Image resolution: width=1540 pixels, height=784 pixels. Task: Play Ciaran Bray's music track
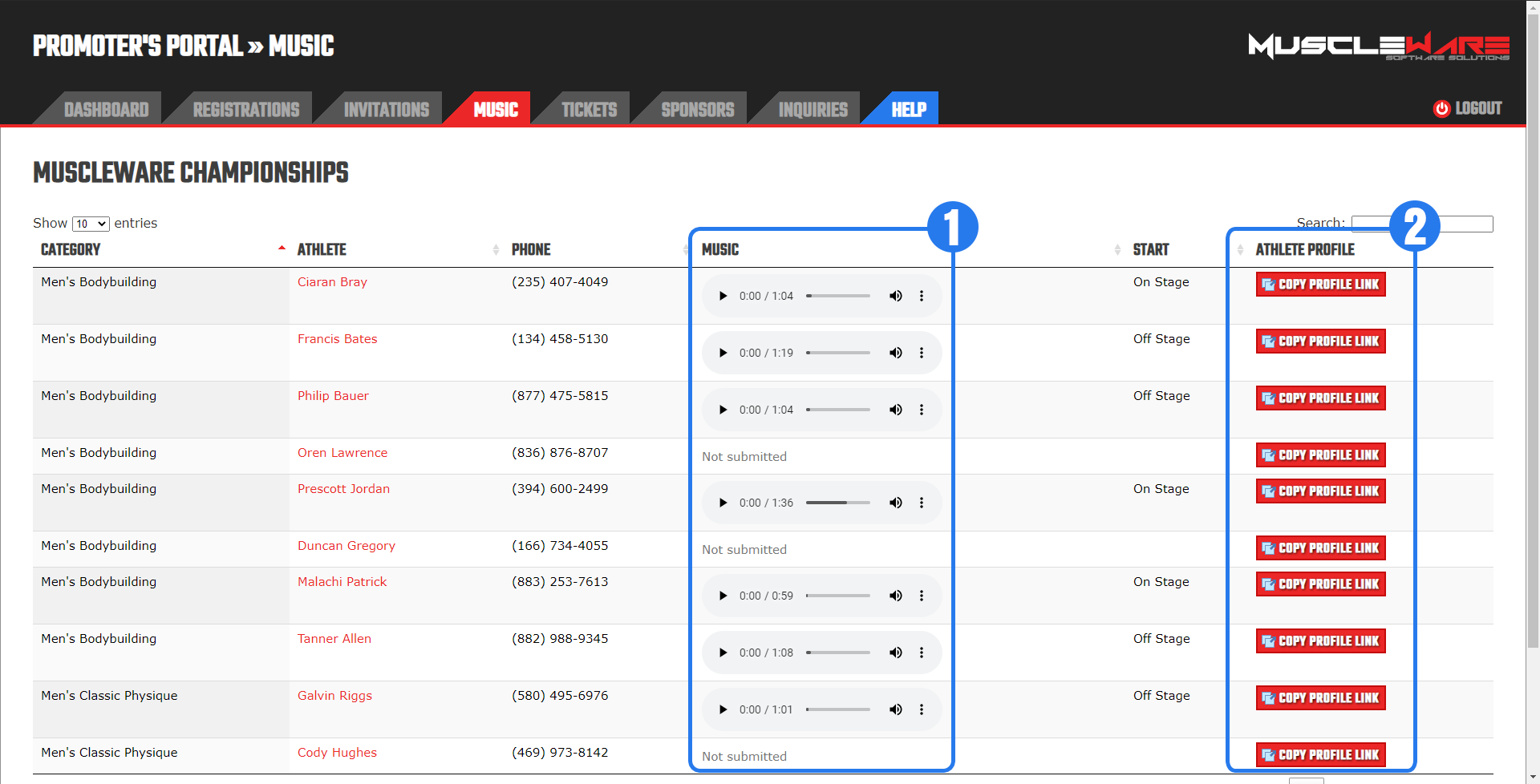[723, 296]
